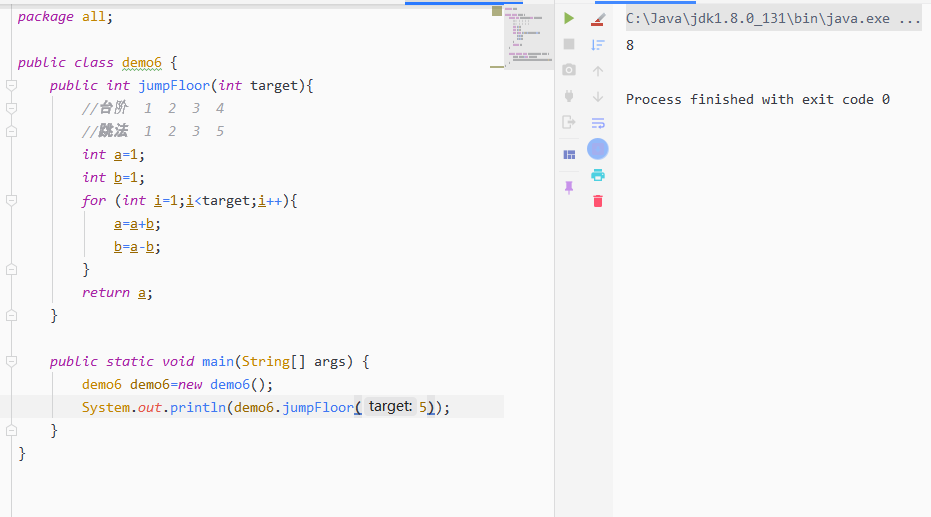Click 'println' in the System.out line
This screenshot has height=517, width=931.
click(x=198, y=408)
